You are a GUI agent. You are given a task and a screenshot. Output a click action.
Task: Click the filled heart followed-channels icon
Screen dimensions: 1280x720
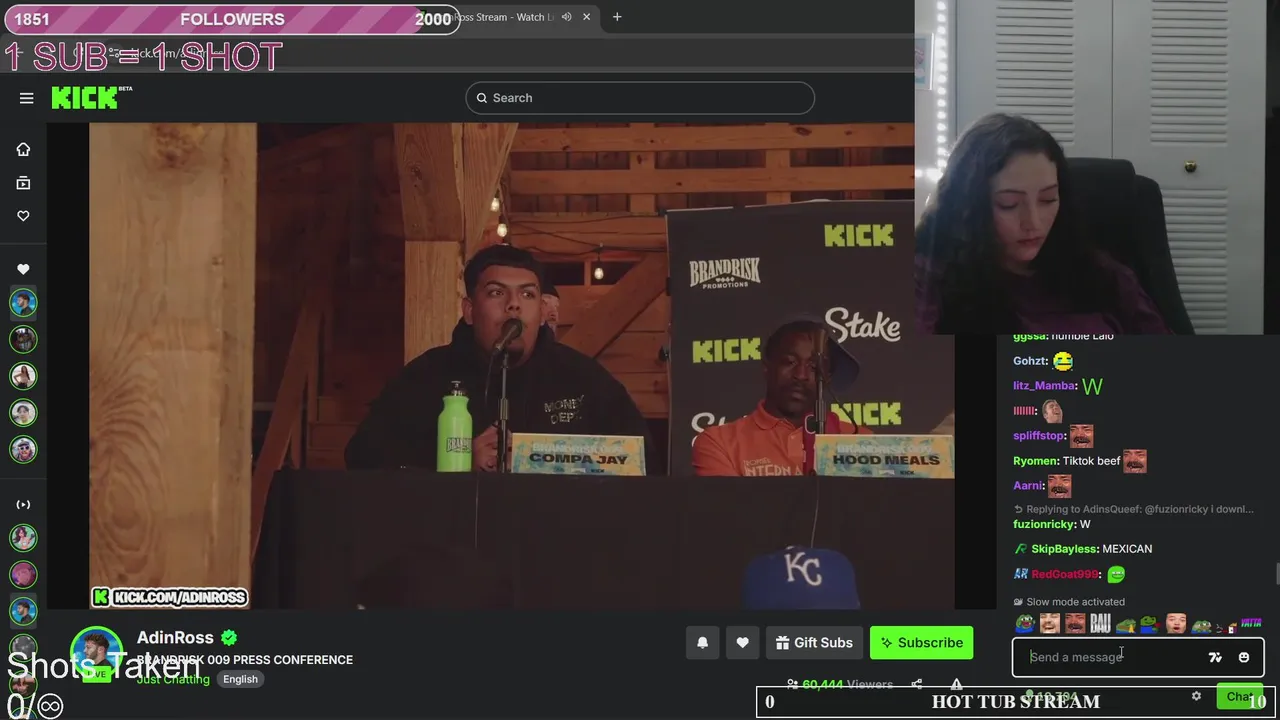point(23,269)
